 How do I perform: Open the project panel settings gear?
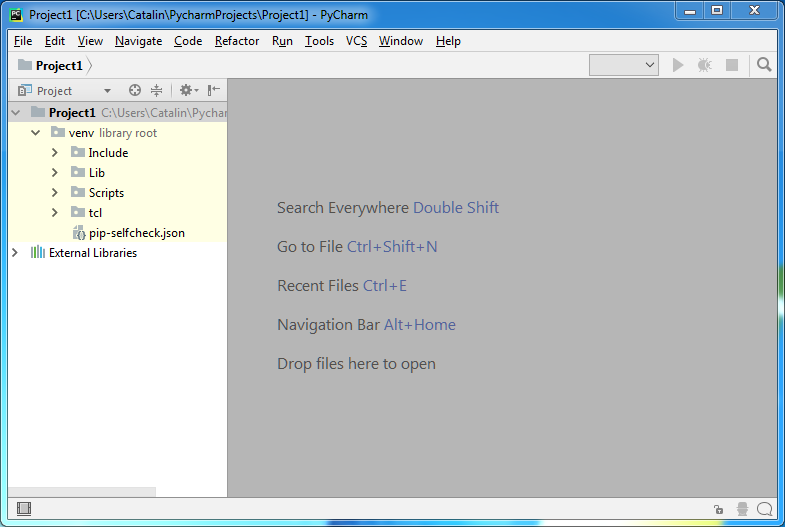[x=189, y=90]
